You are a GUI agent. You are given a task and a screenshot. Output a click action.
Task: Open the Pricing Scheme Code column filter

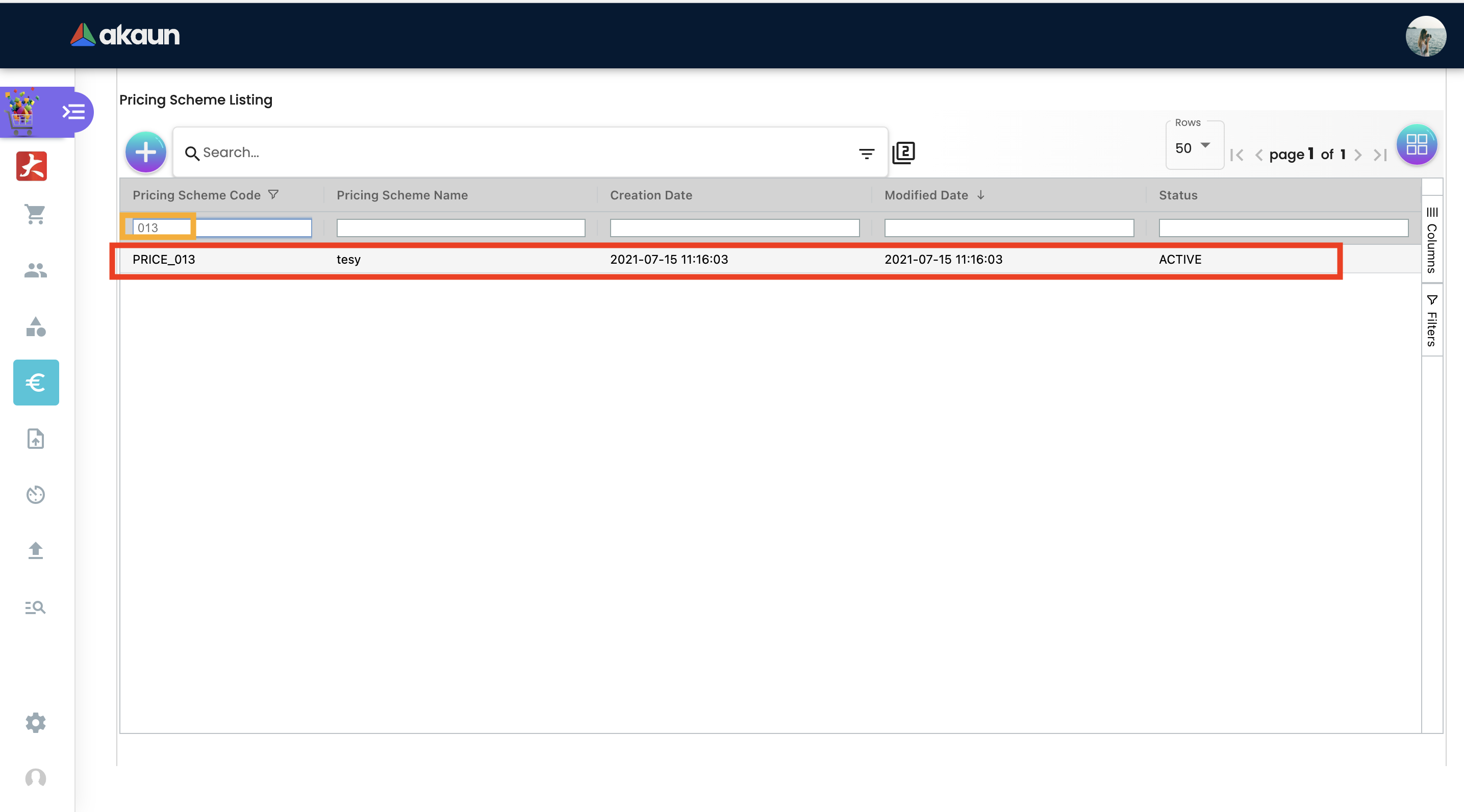(273, 194)
